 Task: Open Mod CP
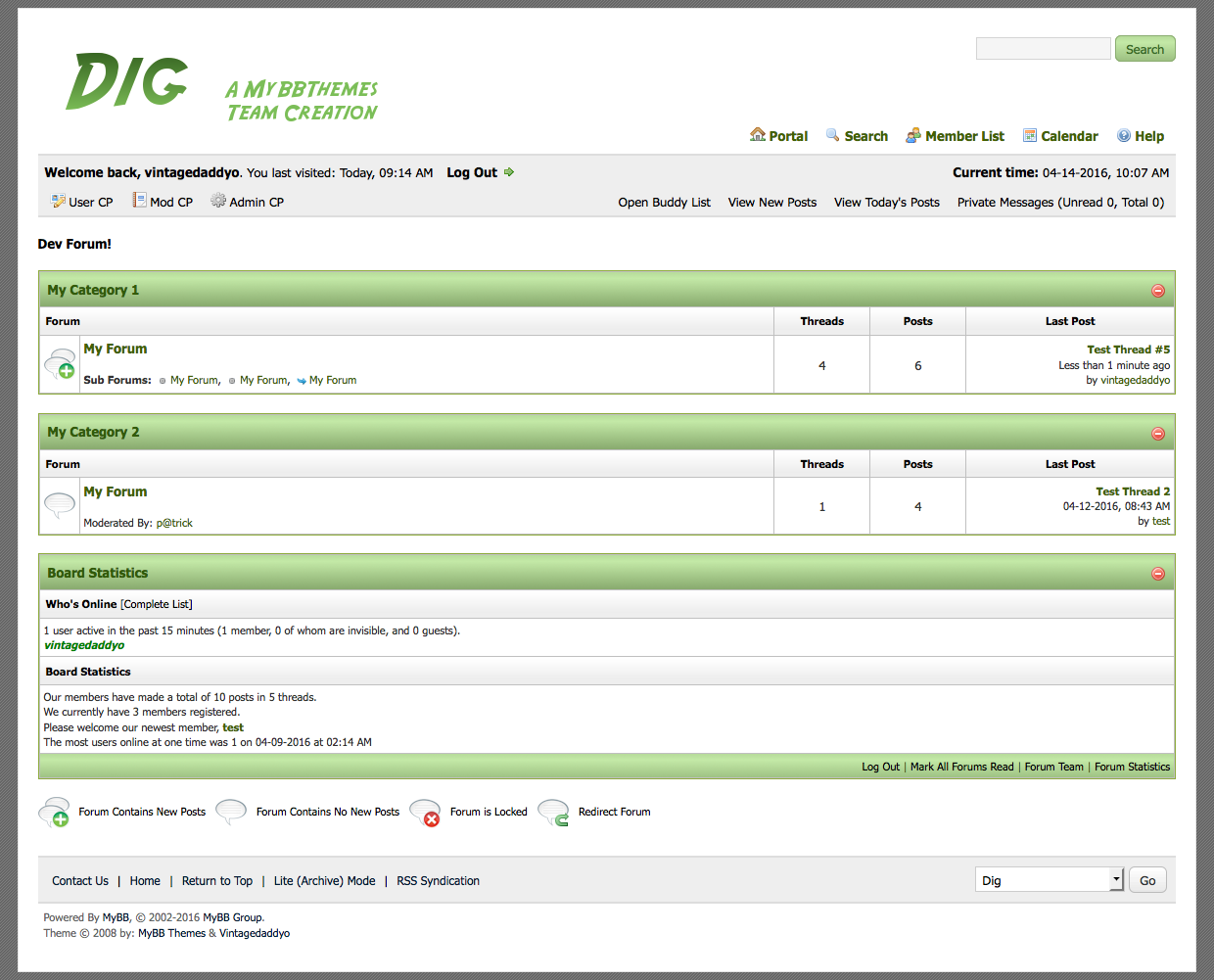[x=171, y=202]
